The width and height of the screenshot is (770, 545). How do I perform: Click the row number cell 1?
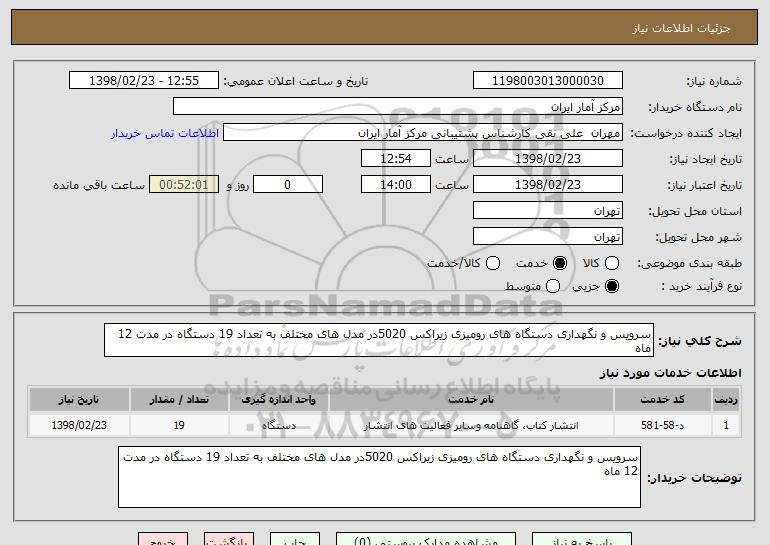click(x=726, y=425)
